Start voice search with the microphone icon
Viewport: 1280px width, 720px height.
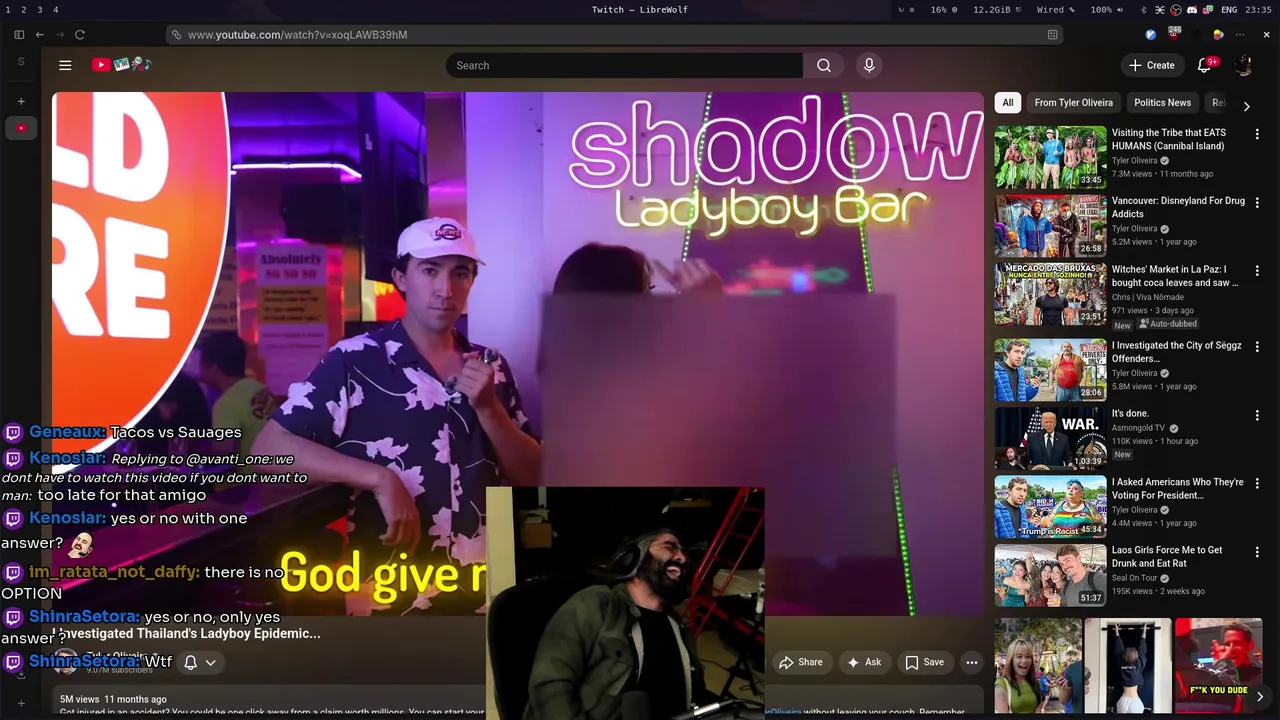(869, 65)
